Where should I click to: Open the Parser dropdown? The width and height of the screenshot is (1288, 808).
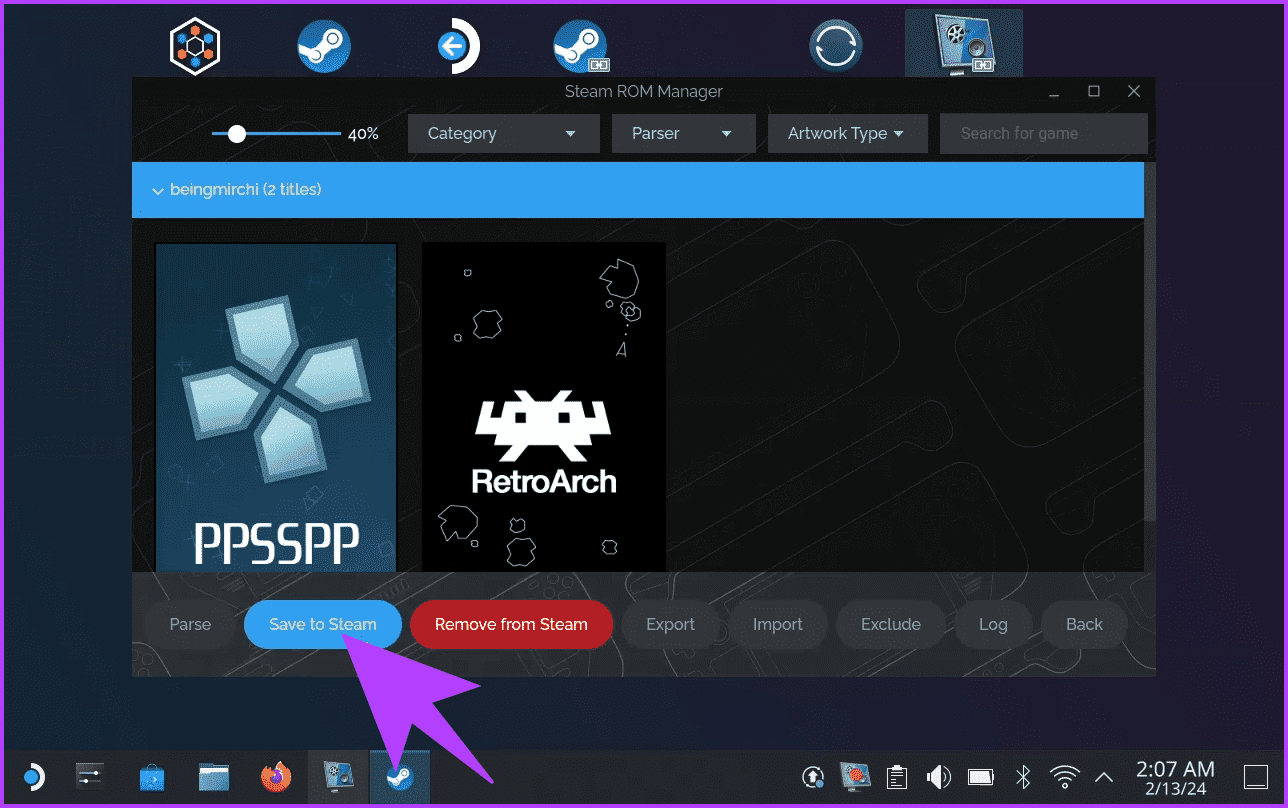(685, 133)
